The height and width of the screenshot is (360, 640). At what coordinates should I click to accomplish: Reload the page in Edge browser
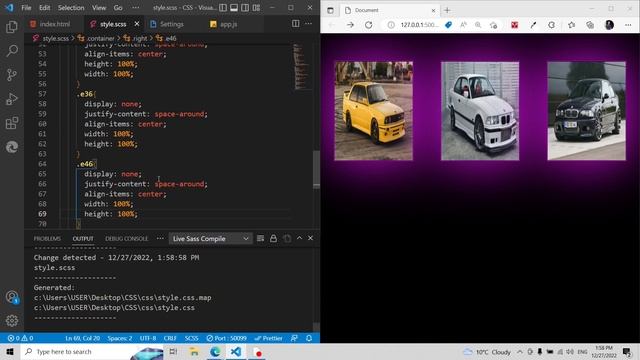[369, 25]
